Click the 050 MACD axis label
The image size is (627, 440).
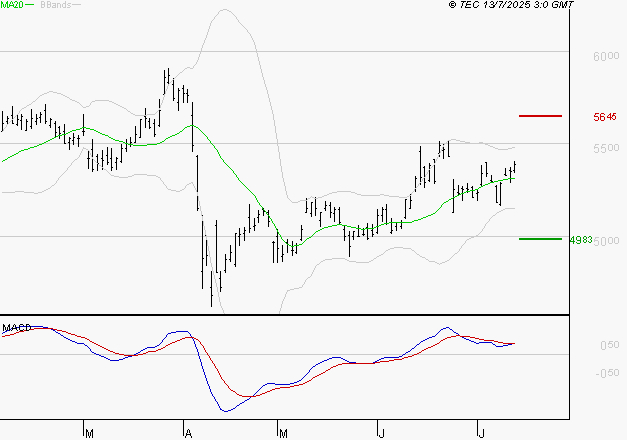pos(607,346)
